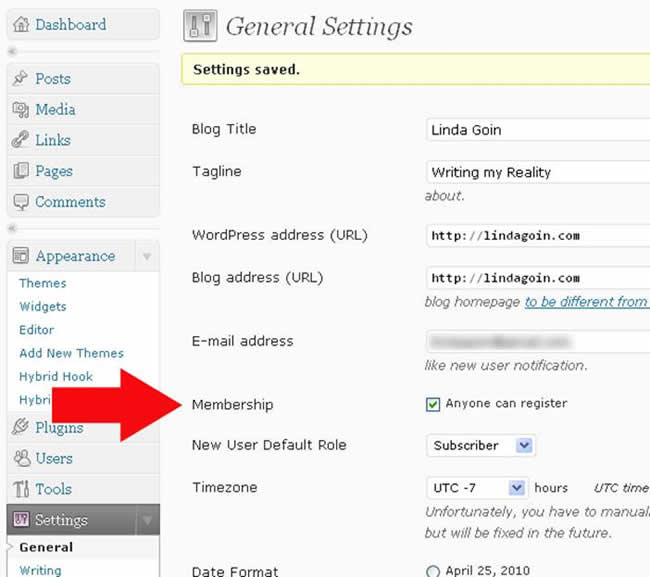Click the Media icon in sidebar

pos(20,110)
